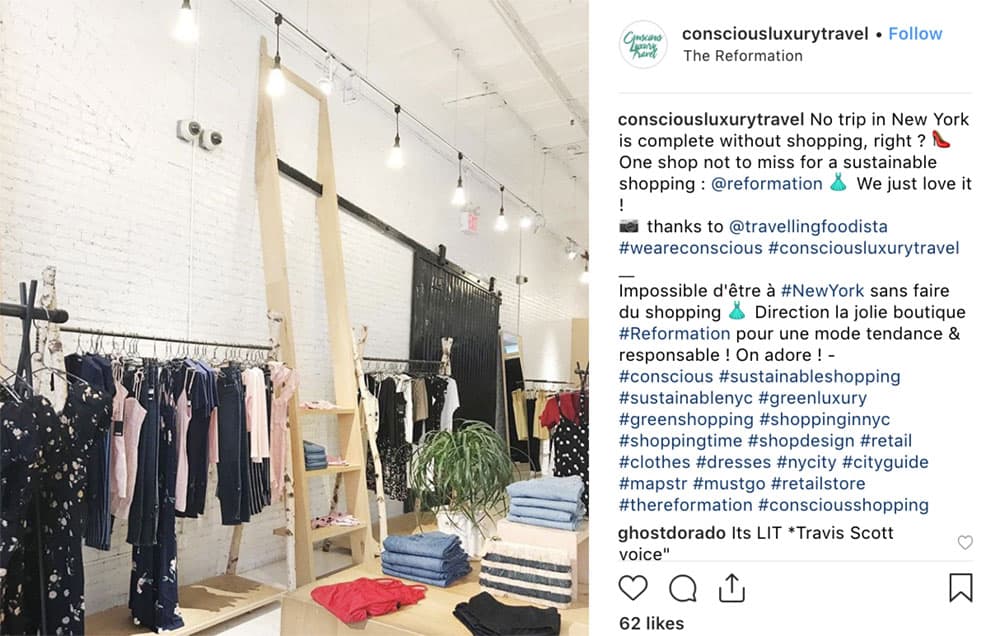The width and height of the screenshot is (1000, 636).
Task: Visit the @travellingfoodista mention
Action: coord(808,226)
